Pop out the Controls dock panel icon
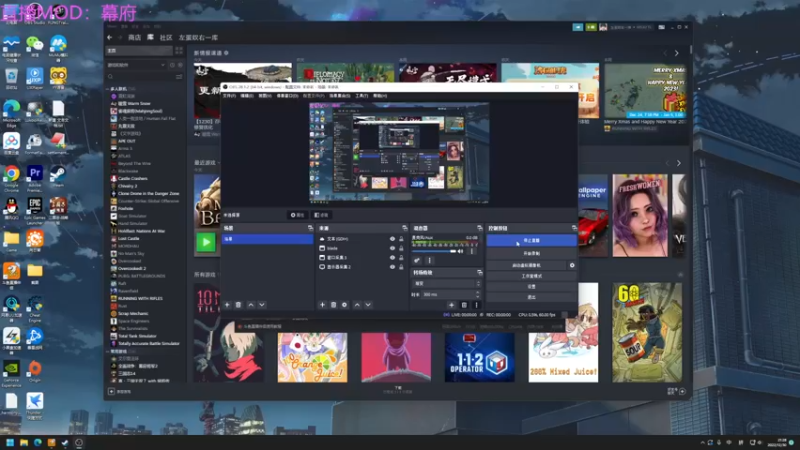This screenshot has width=800, height=450. point(574,228)
